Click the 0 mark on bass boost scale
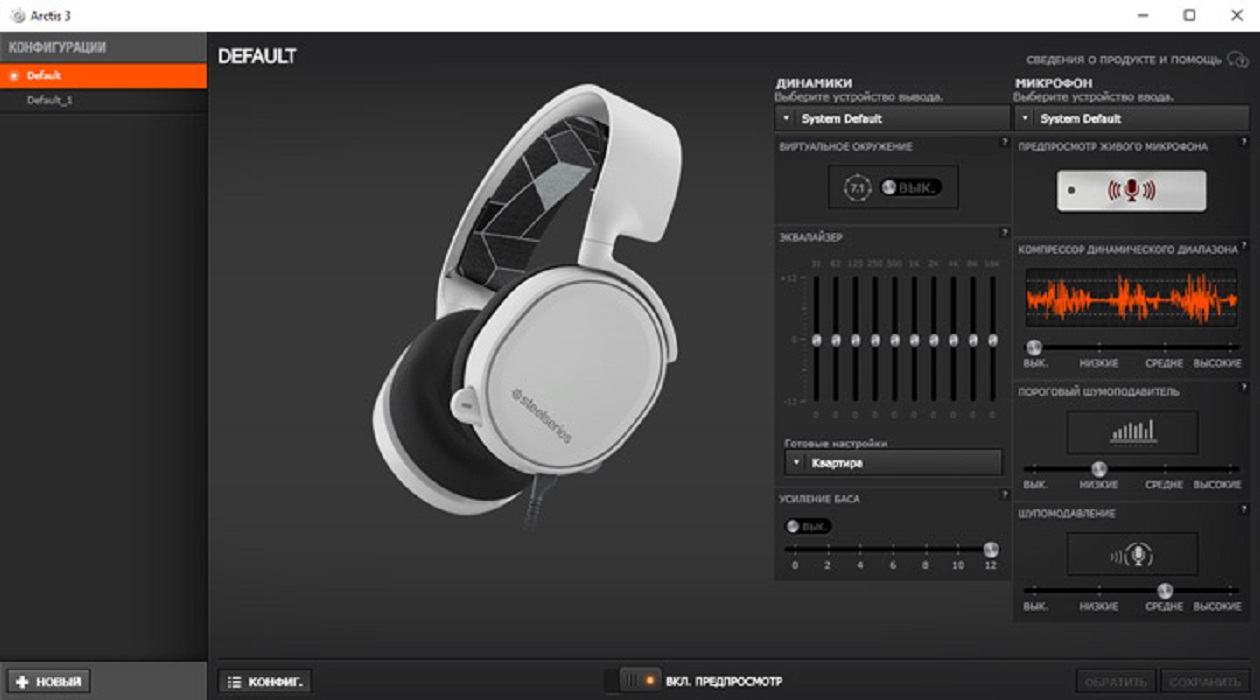Screen dimensions: 1260x700 (795, 566)
